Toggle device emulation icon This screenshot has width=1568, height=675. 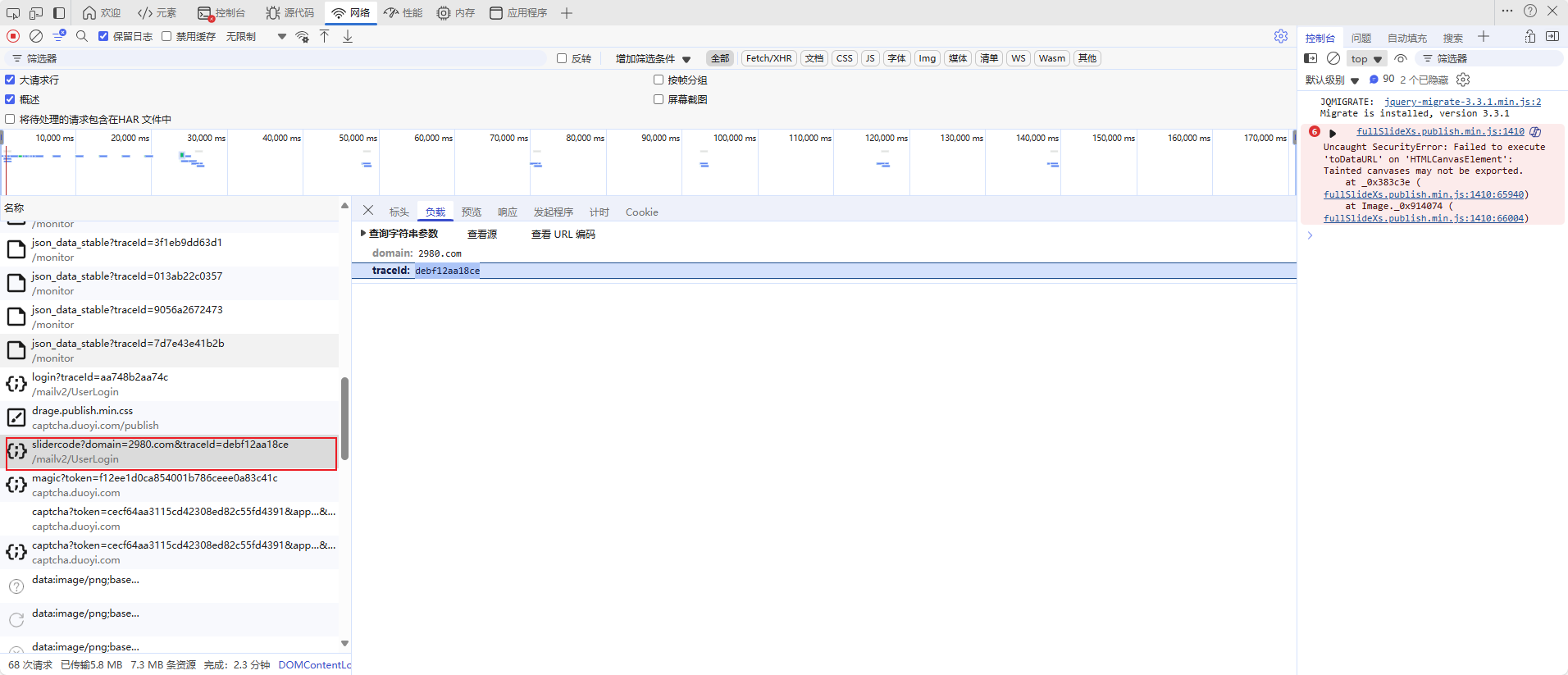(36, 12)
